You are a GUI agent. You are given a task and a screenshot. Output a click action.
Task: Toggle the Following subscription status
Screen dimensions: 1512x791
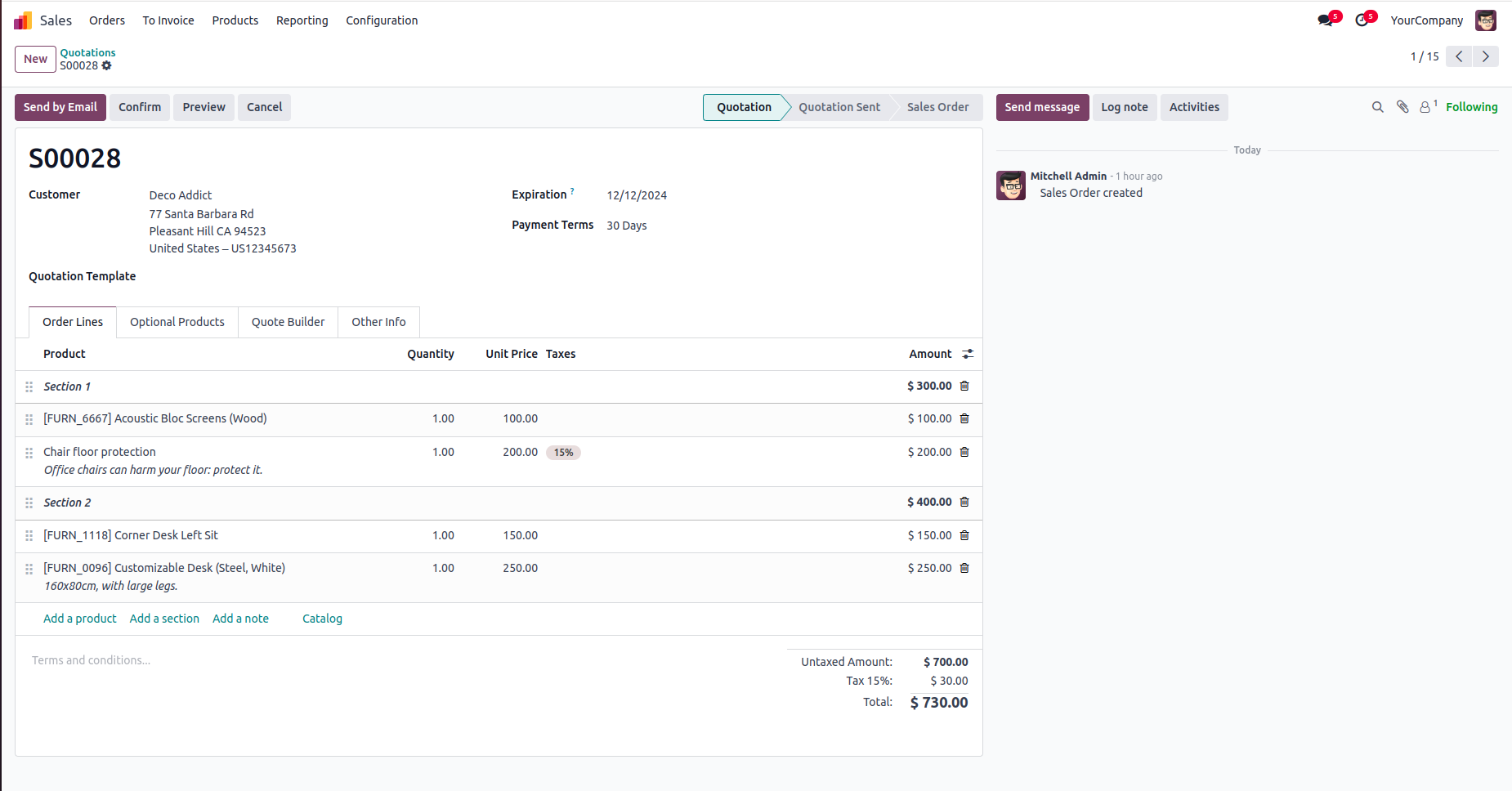pos(1471,107)
